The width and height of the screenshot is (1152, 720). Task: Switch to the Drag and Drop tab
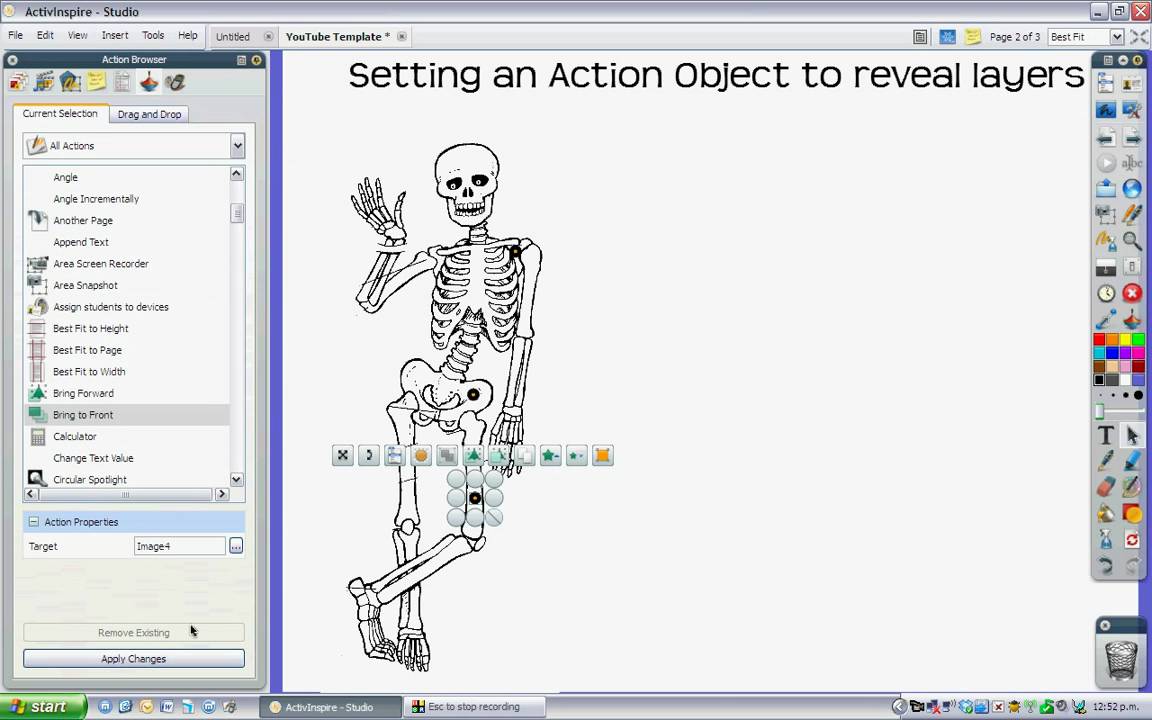[149, 114]
